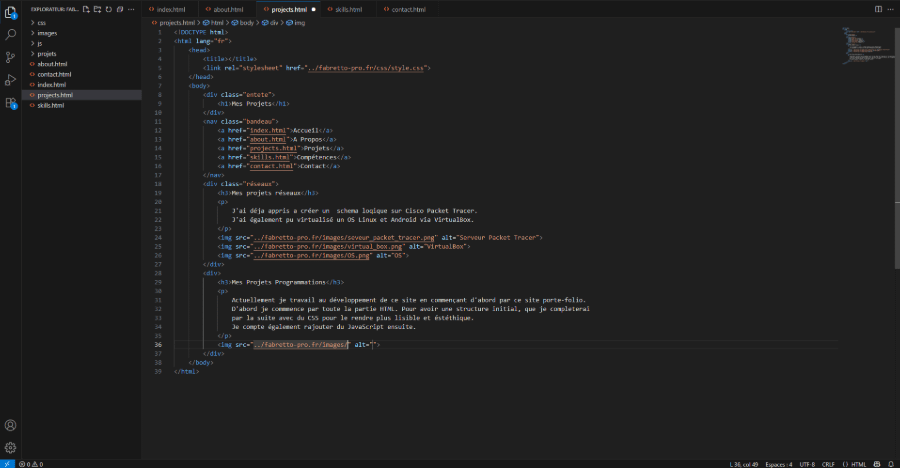Open the Manage settings gear

pyautogui.click(x=10, y=447)
